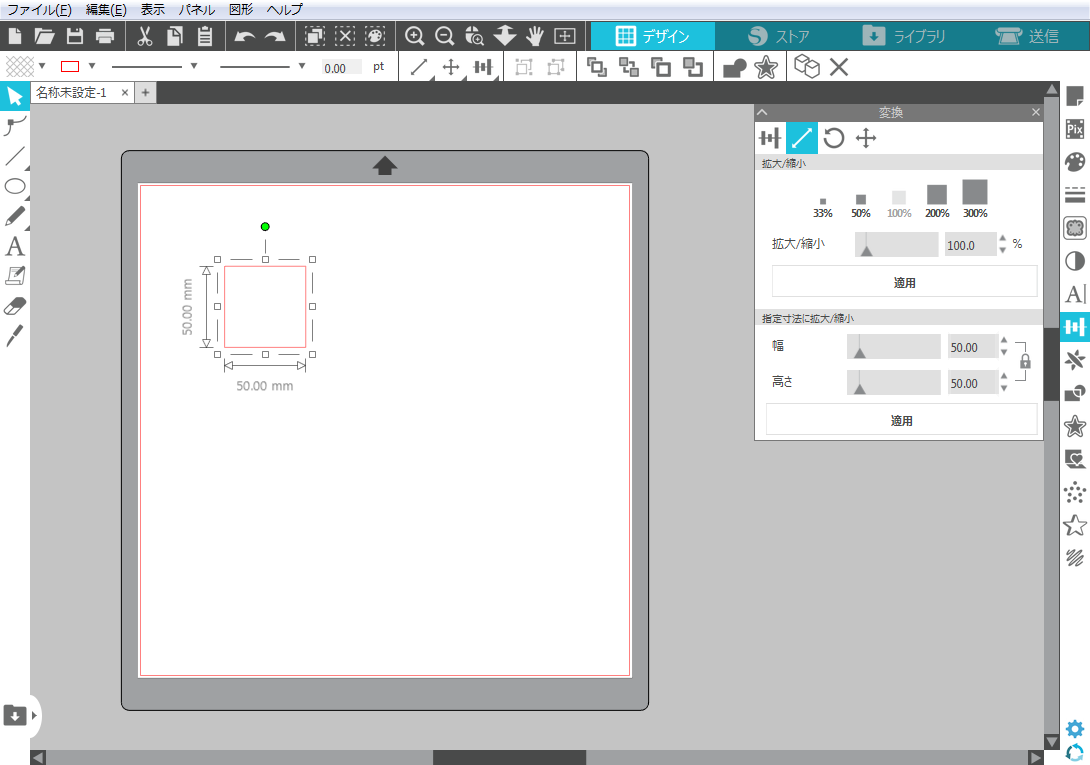This screenshot has height=765, width=1090.
Task: Collapse the transform panel with chevron
Action: point(762,113)
